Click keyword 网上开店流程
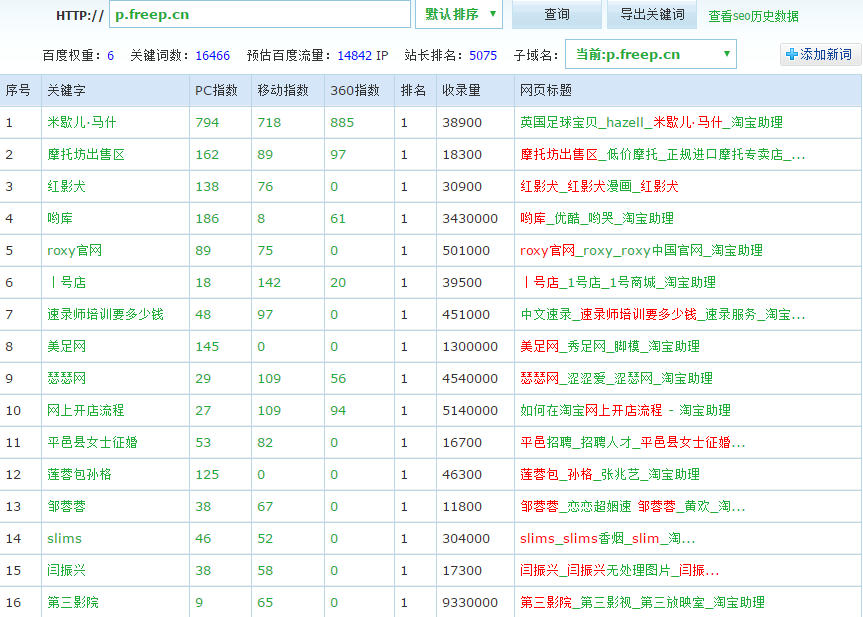This screenshot has height=617, width=863. coord(85,410)
